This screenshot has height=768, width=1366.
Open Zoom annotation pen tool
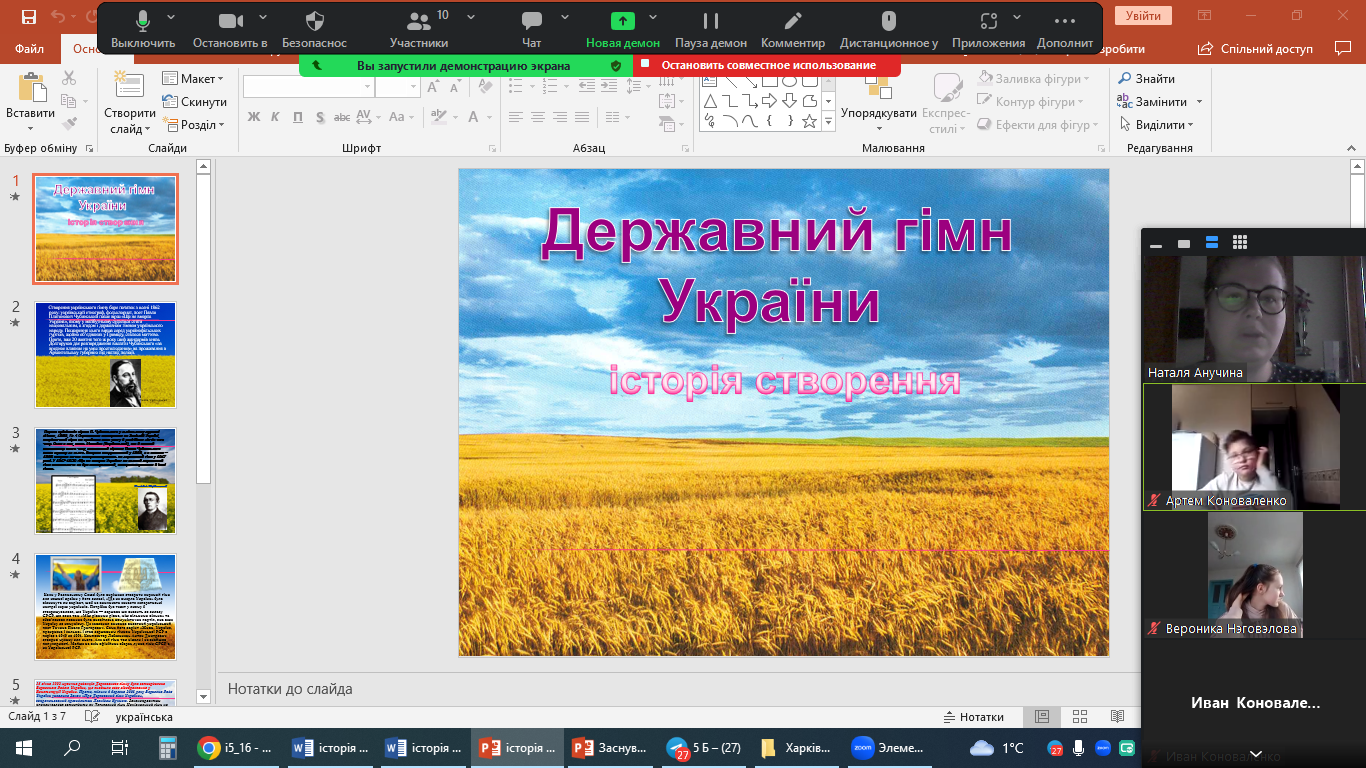coord(793,29)
